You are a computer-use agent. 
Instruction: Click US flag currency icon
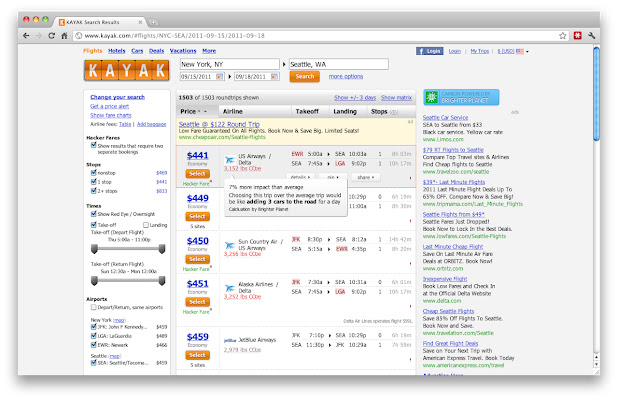pos(520,51)
